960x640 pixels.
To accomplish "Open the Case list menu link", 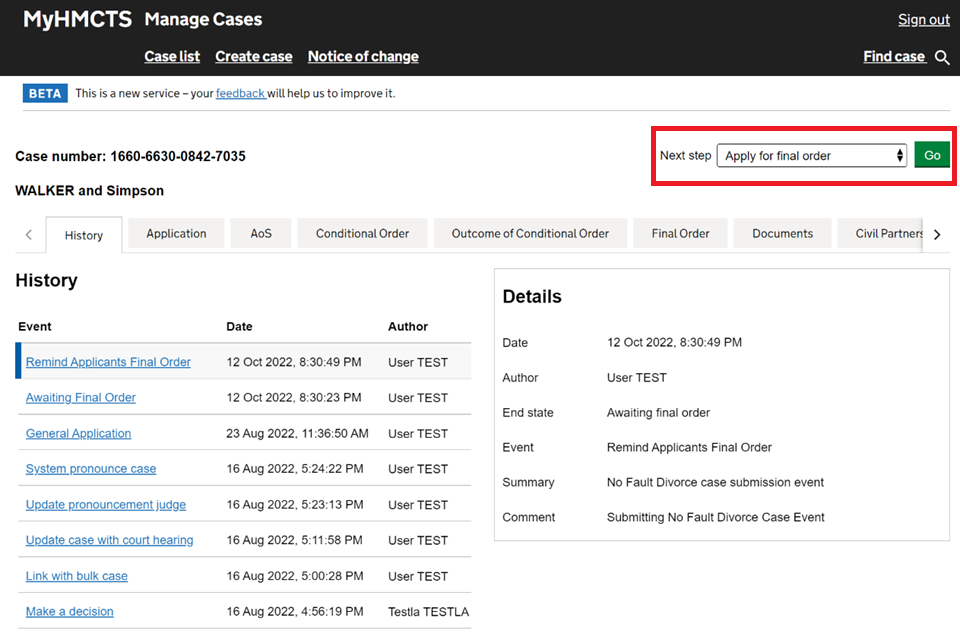I will click(172, 57).
